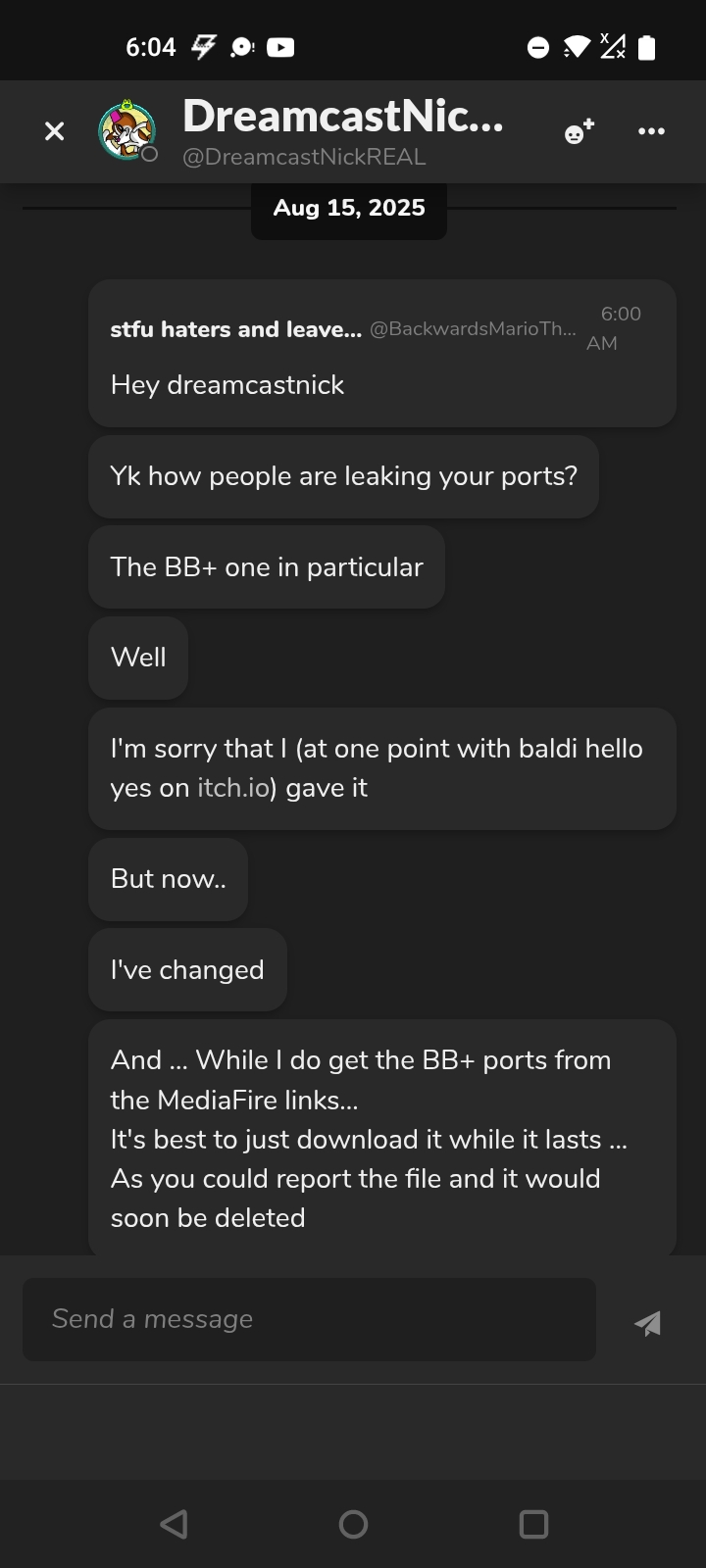This screenshot has width=706, height=1568.
Task: Select the "I've changed" message bubble
Action: tap(187, 970)
